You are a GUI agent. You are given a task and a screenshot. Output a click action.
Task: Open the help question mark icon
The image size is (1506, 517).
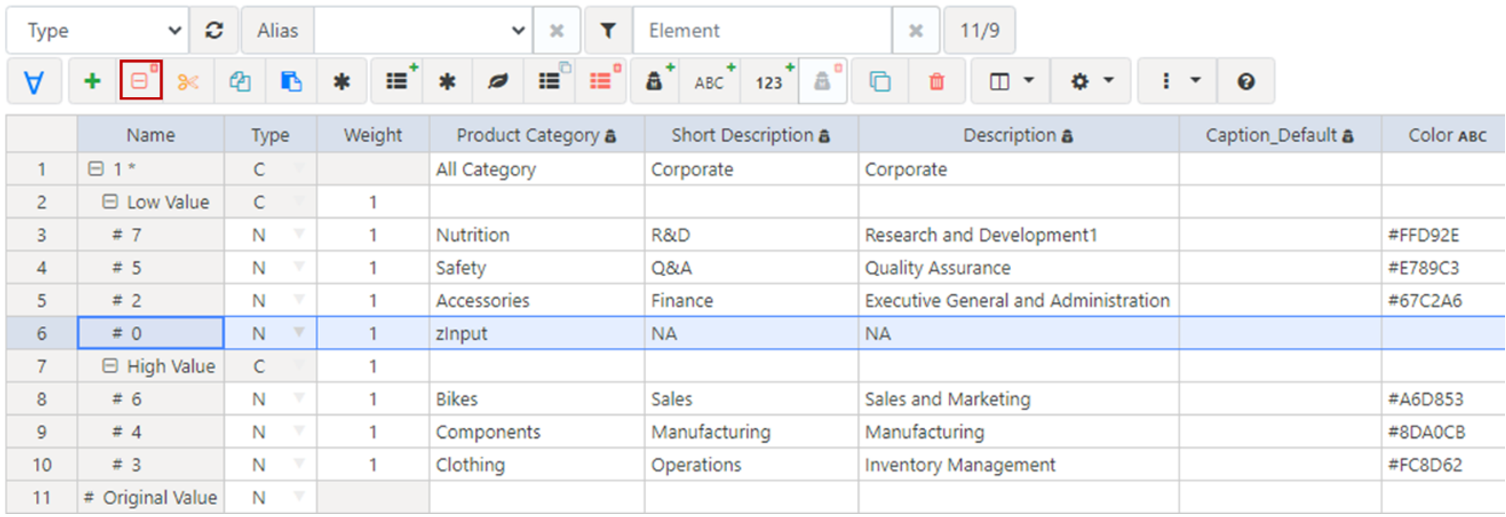click(x=1246, y=82)
